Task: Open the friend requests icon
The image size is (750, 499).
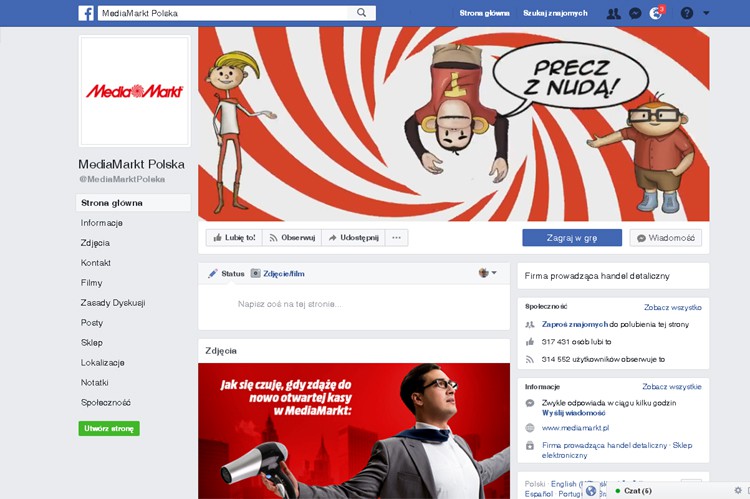Action: 614,13
